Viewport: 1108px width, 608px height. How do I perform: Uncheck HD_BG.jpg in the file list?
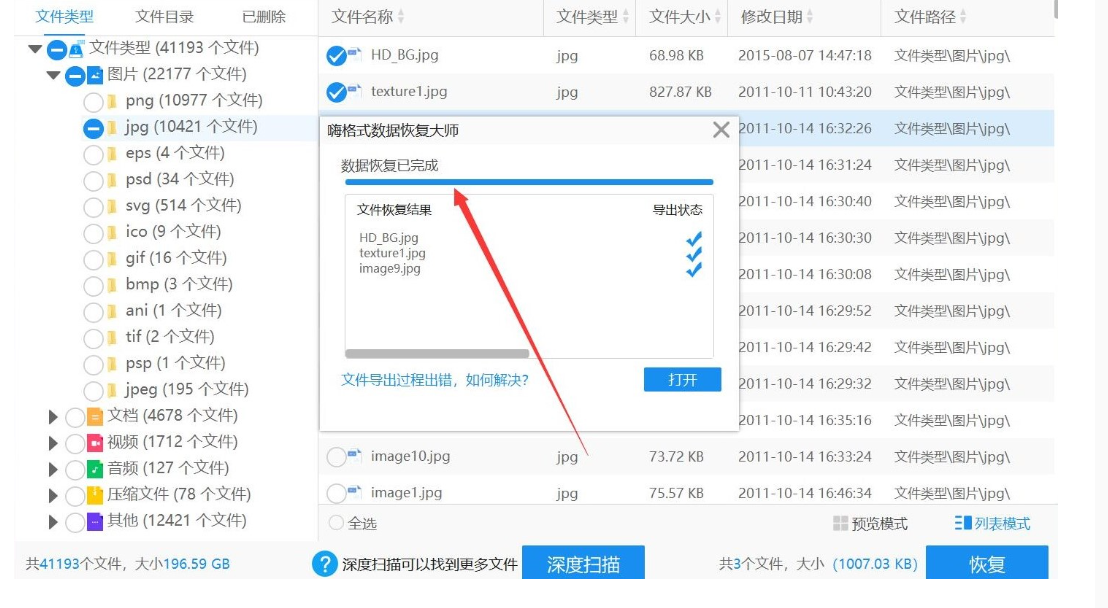coord(336,55)
